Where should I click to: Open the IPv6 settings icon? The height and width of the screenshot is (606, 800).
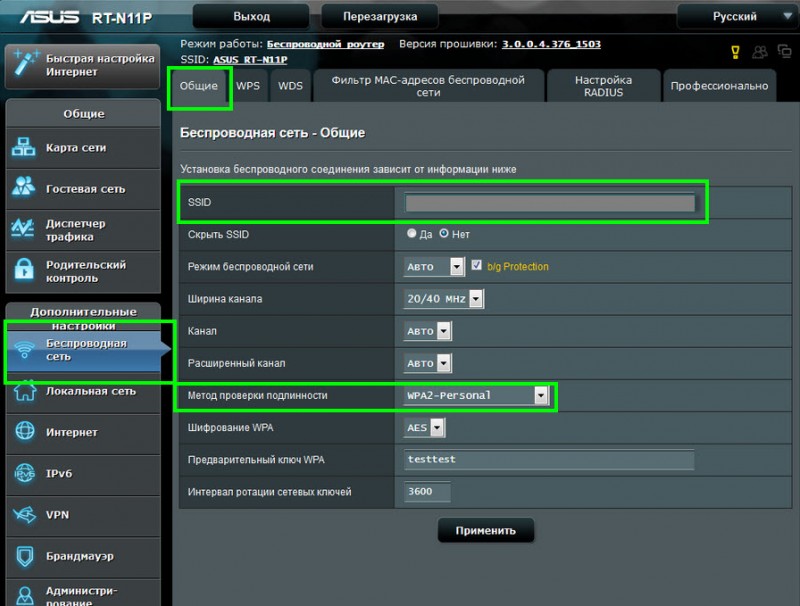coord(24,473)
